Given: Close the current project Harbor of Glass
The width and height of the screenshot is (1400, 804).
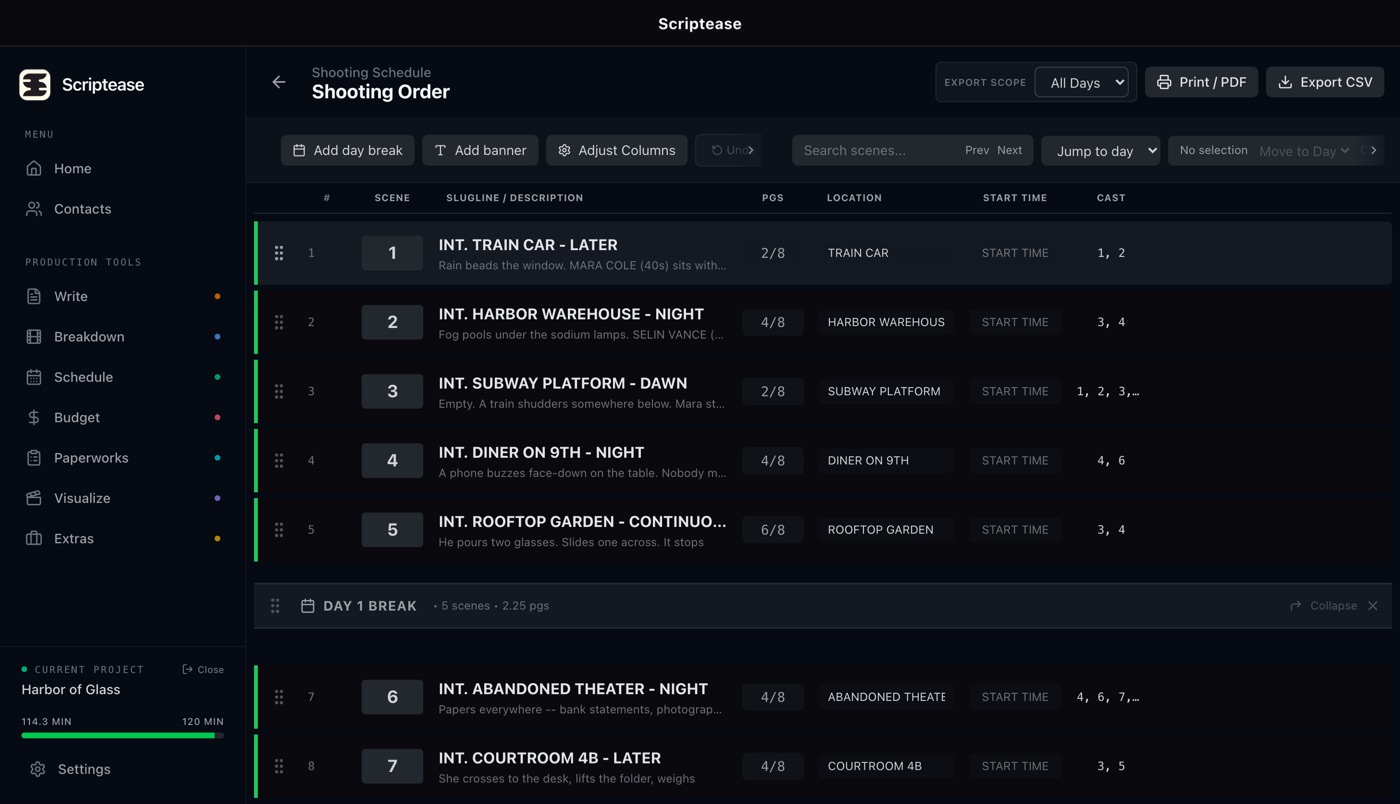Looking at the screenshot, I should [203, 669].
